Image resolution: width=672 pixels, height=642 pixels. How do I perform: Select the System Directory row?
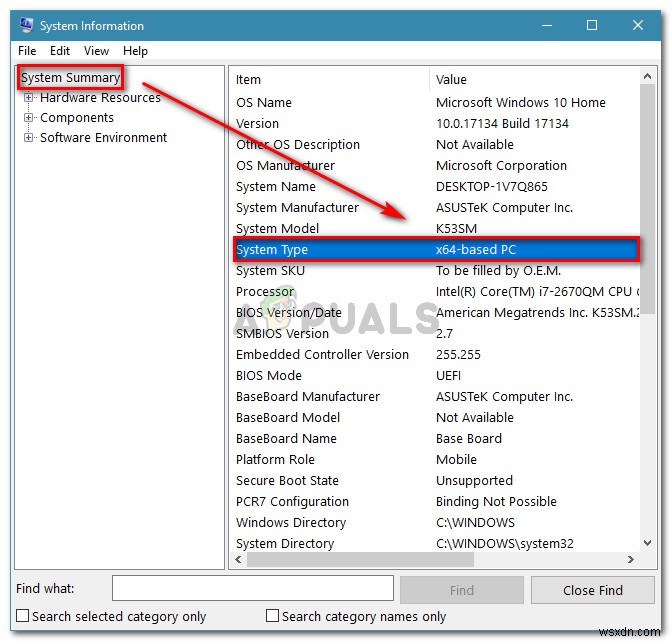click(x=435, y=543)
